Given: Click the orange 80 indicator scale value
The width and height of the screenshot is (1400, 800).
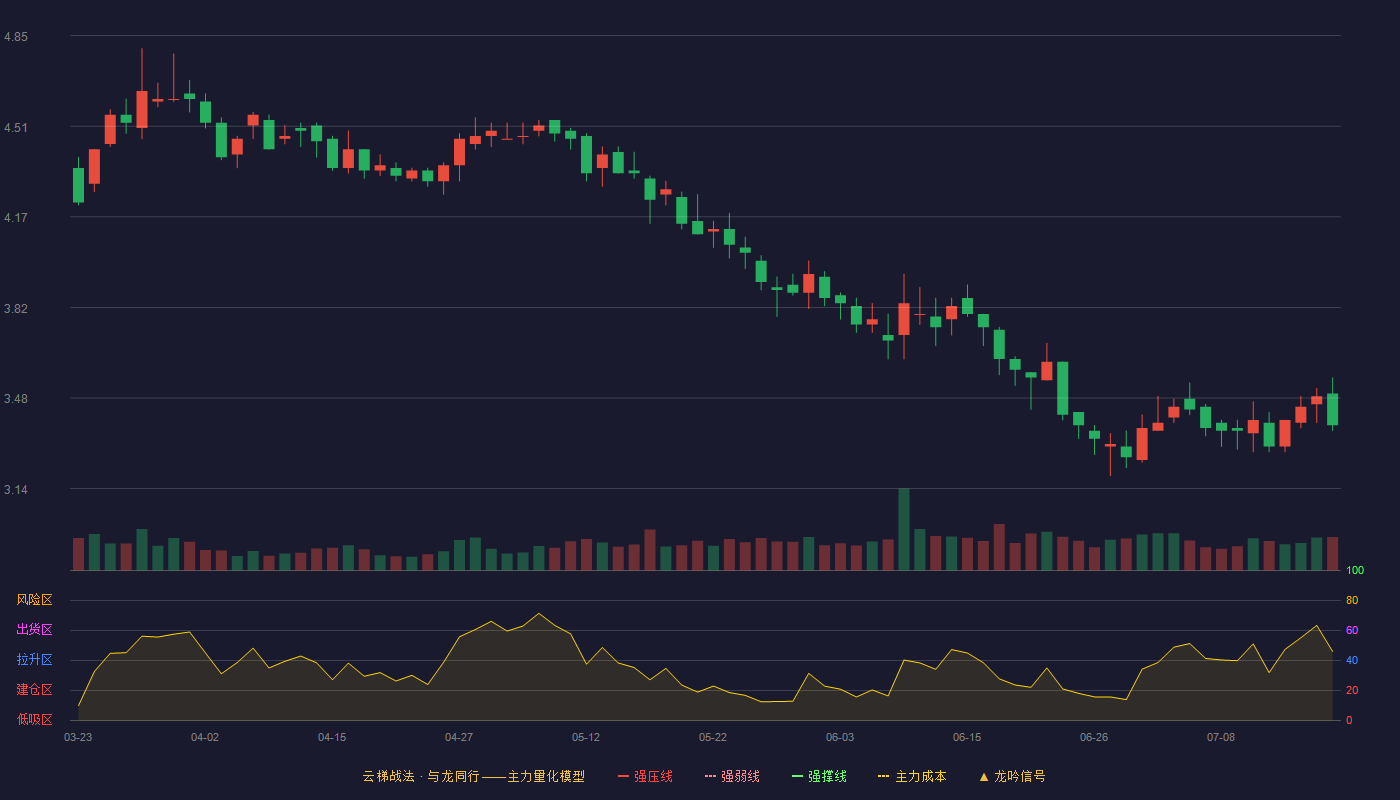Looking at the screenshot, I should coord(1352,600).
